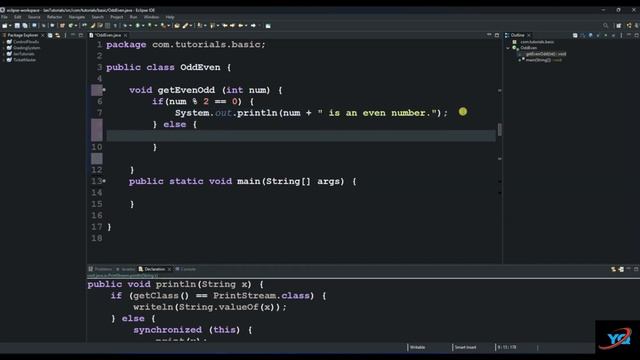This screenshot has width=640, height=360.
Task: Switch to the Javadoc tab
Action: (125, 269)
